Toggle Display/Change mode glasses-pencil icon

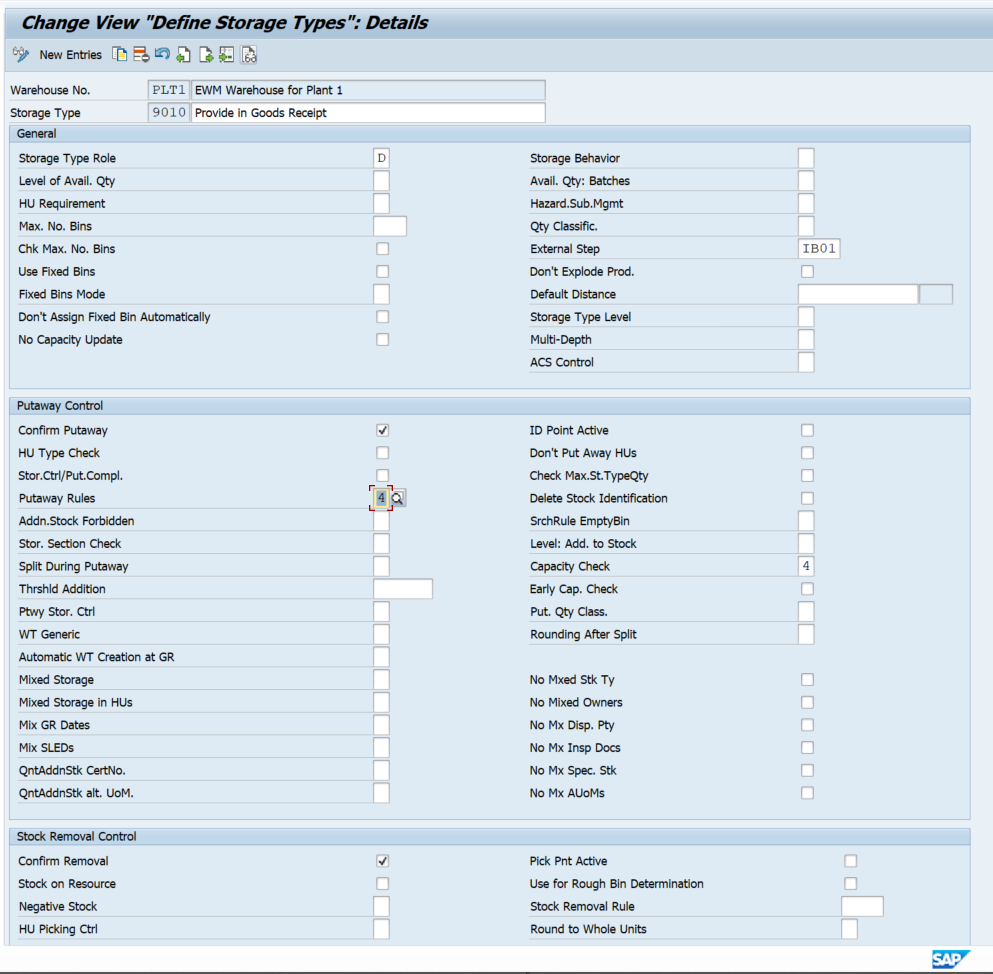point(21,54)
